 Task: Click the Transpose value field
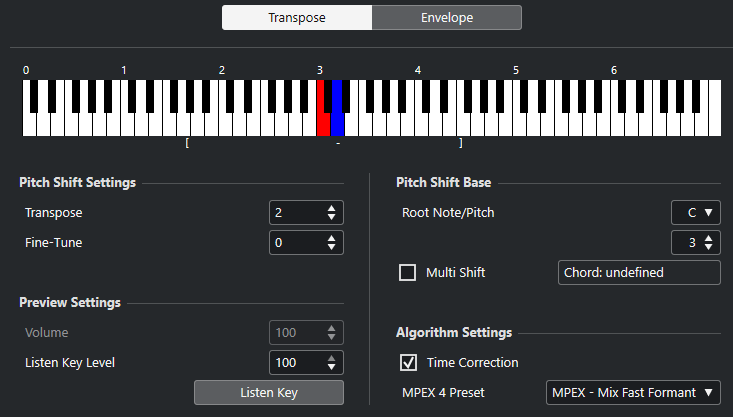coord(295,213)
